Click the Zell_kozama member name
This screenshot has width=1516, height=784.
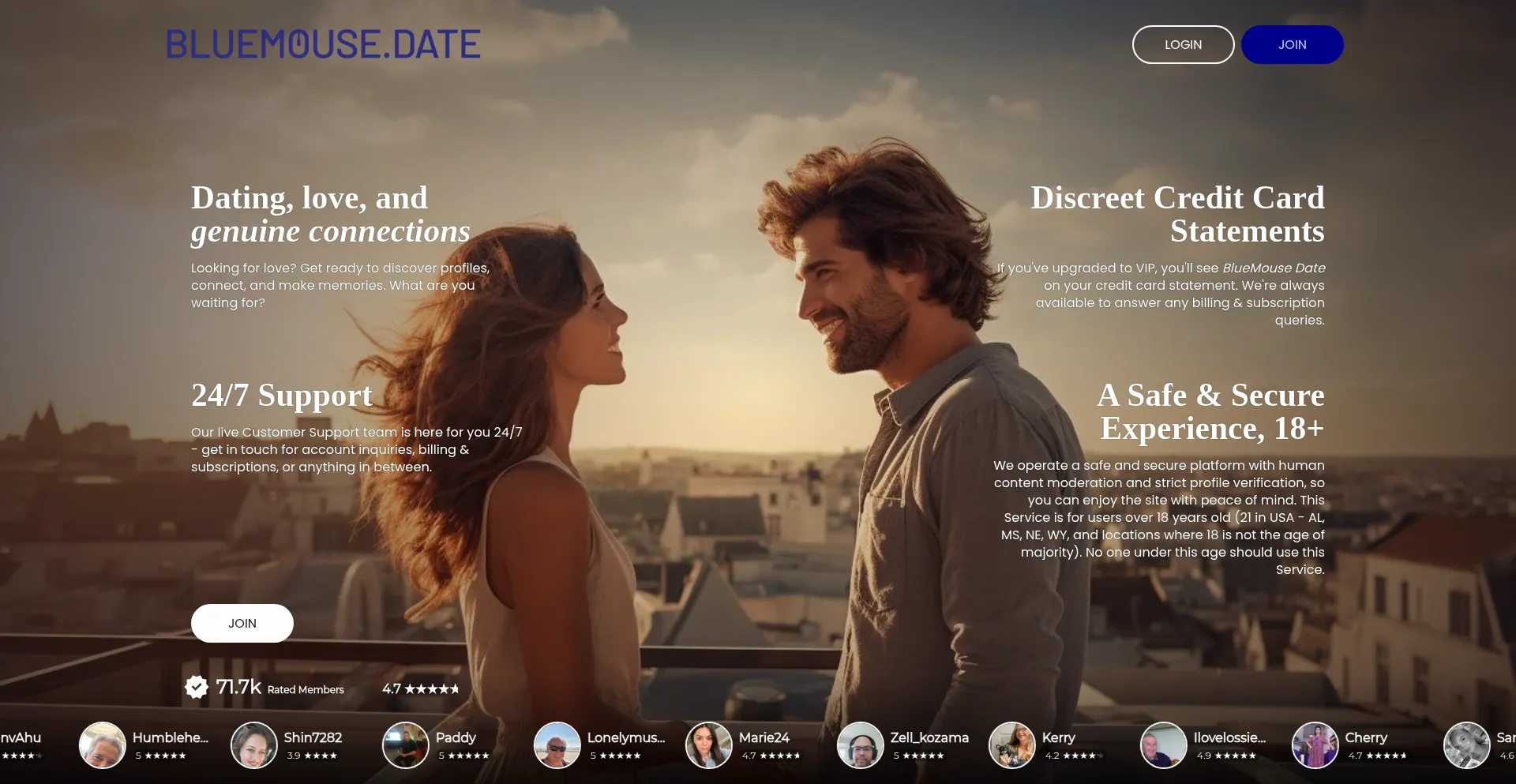[x=929, y=737]
